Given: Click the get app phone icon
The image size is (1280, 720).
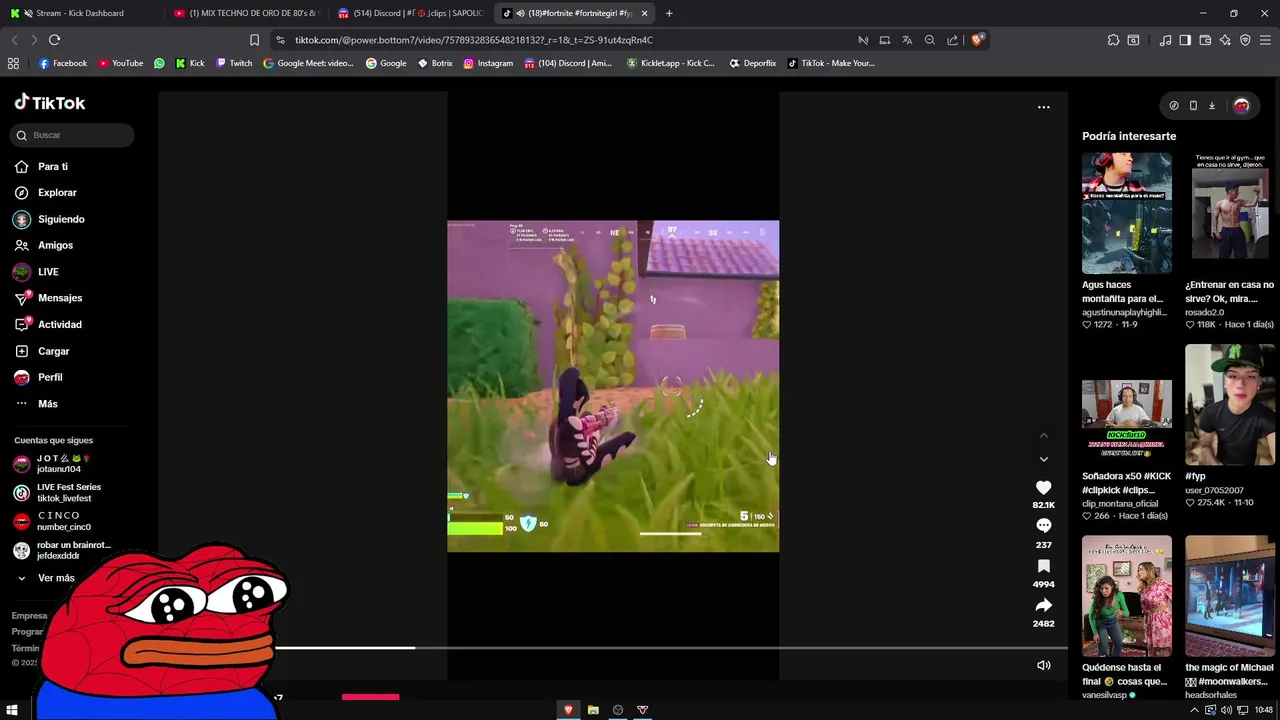Looking at the screenshot, I should [x=1193, y=105].
